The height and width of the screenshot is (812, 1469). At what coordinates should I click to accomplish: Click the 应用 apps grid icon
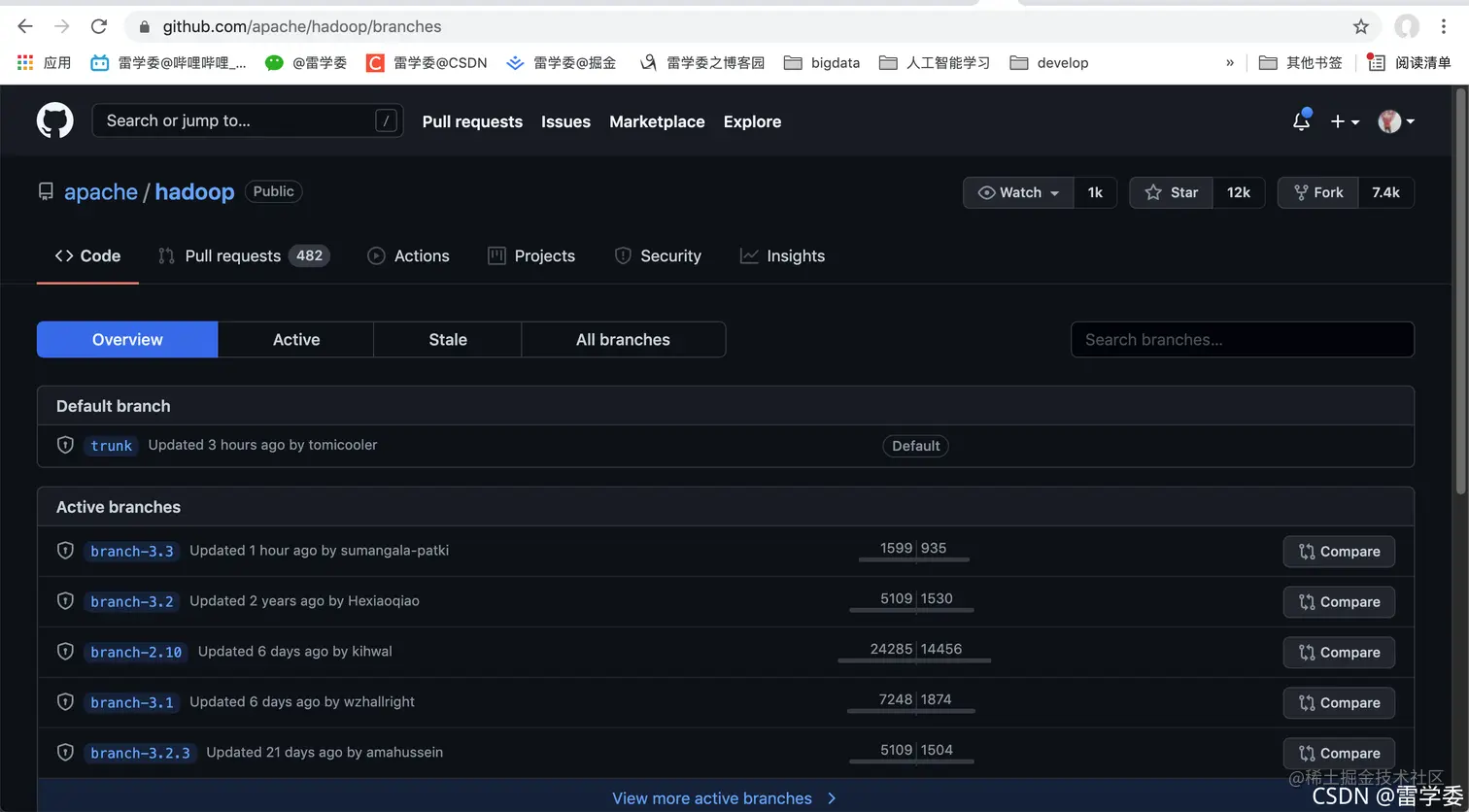[25, 62]
